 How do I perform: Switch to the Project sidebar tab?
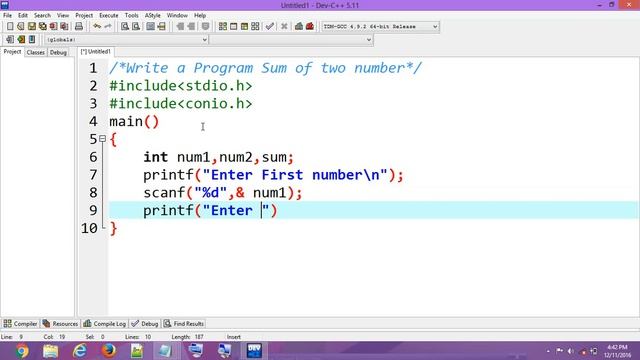[12, 52]
